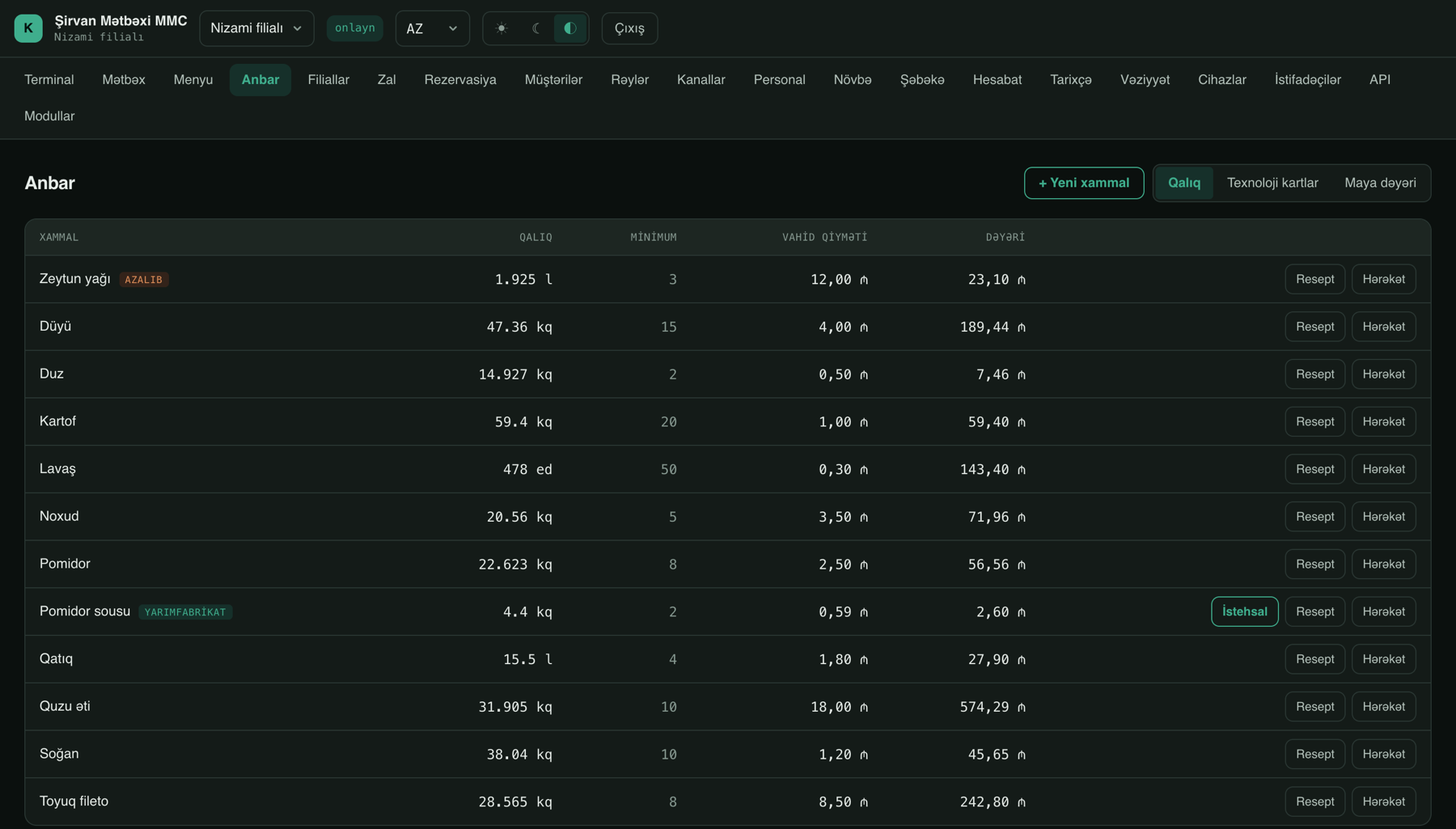Click the Pomidor row name
This screenshot has height=829, width=1456.
pyautogui.click(x=65, y=564)
